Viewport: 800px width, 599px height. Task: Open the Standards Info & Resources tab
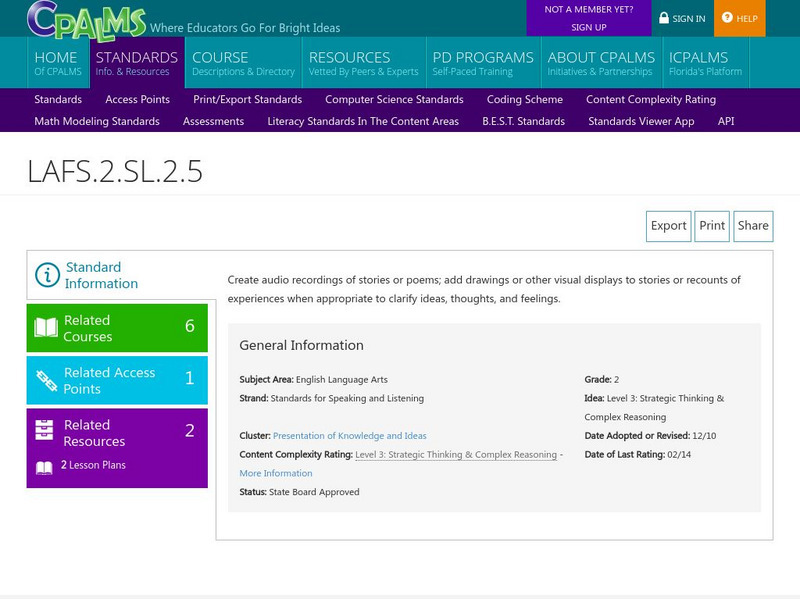tap(136, 63)
